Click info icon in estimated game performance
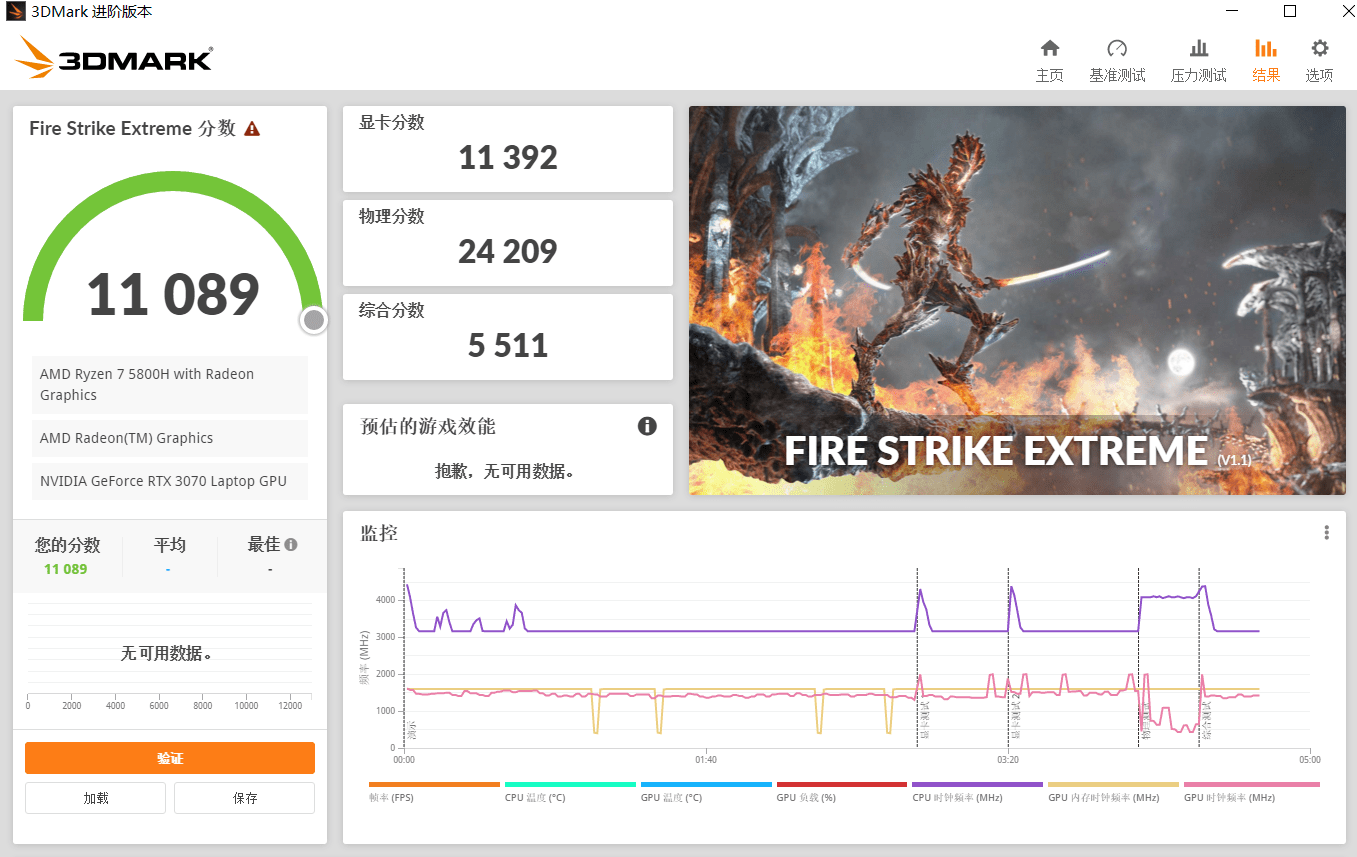 (x=647, y=427)
